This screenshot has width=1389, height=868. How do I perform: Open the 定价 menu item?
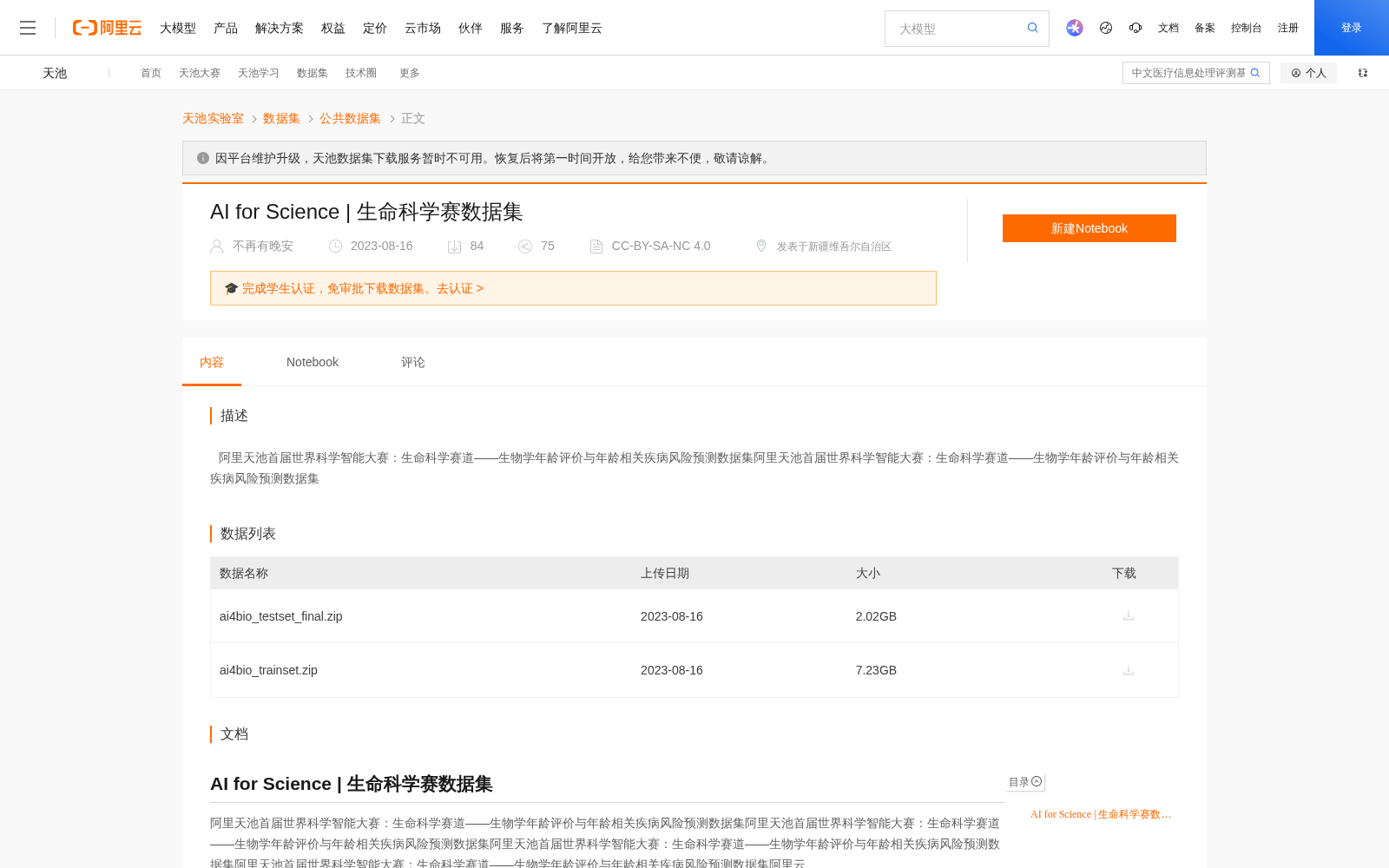375,28
